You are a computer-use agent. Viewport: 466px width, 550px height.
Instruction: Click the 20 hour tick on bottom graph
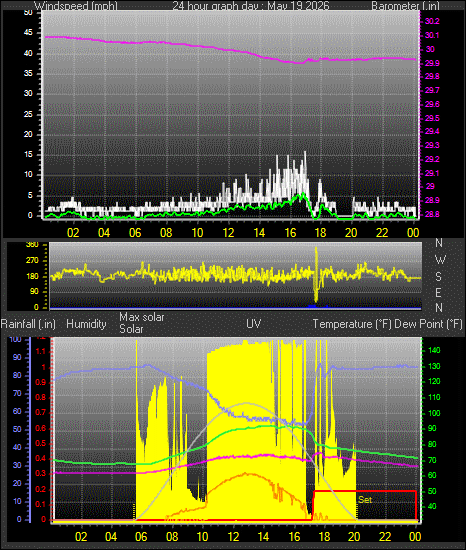click(x=354, y=537)
